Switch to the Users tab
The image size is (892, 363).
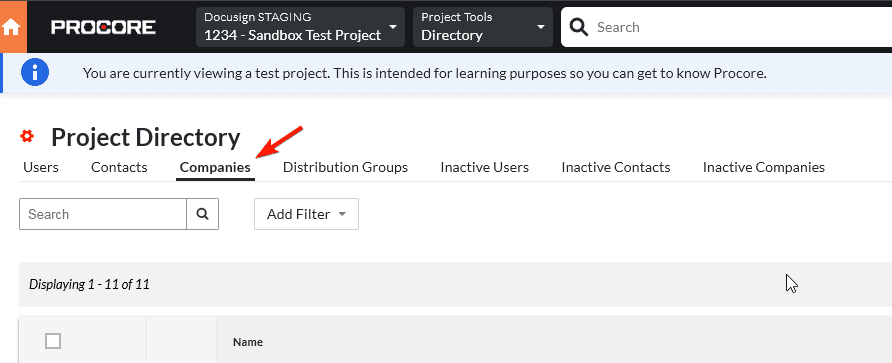click(40, 167)
